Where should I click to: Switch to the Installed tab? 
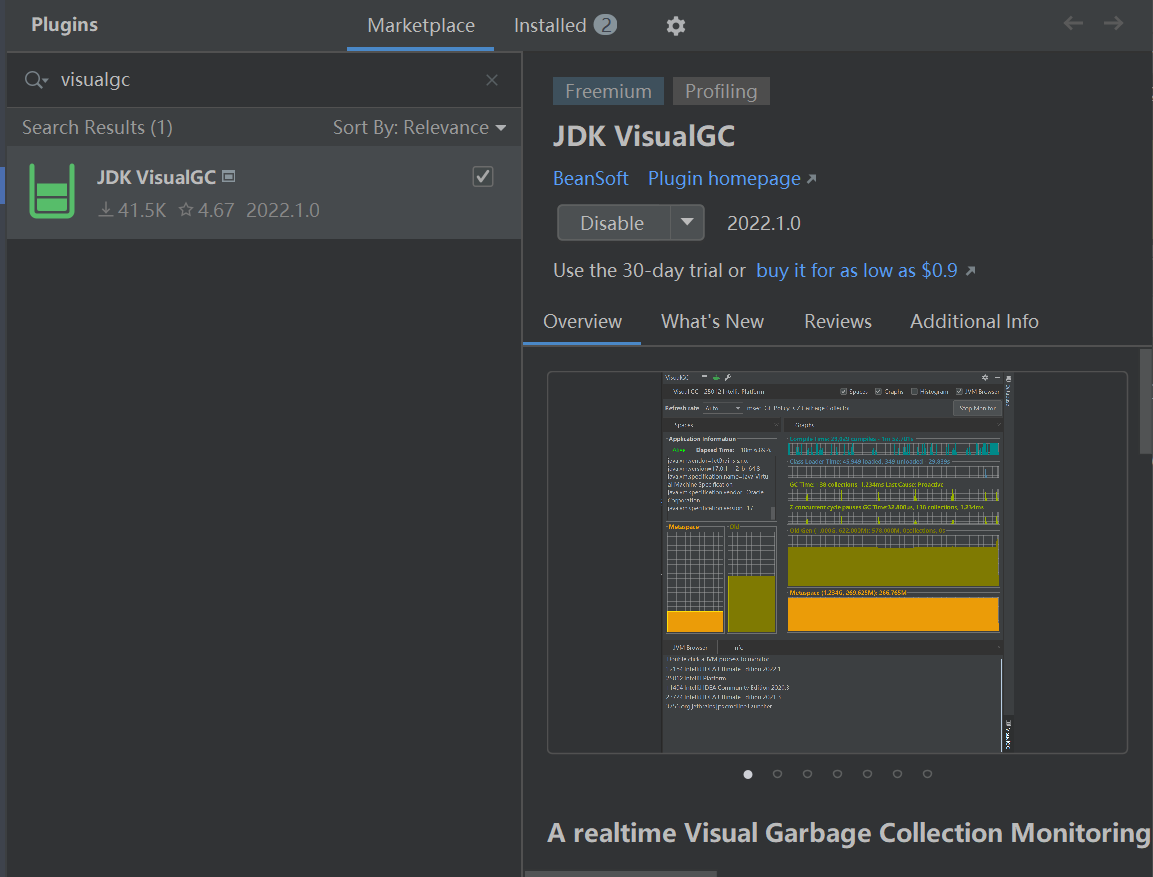564,26
